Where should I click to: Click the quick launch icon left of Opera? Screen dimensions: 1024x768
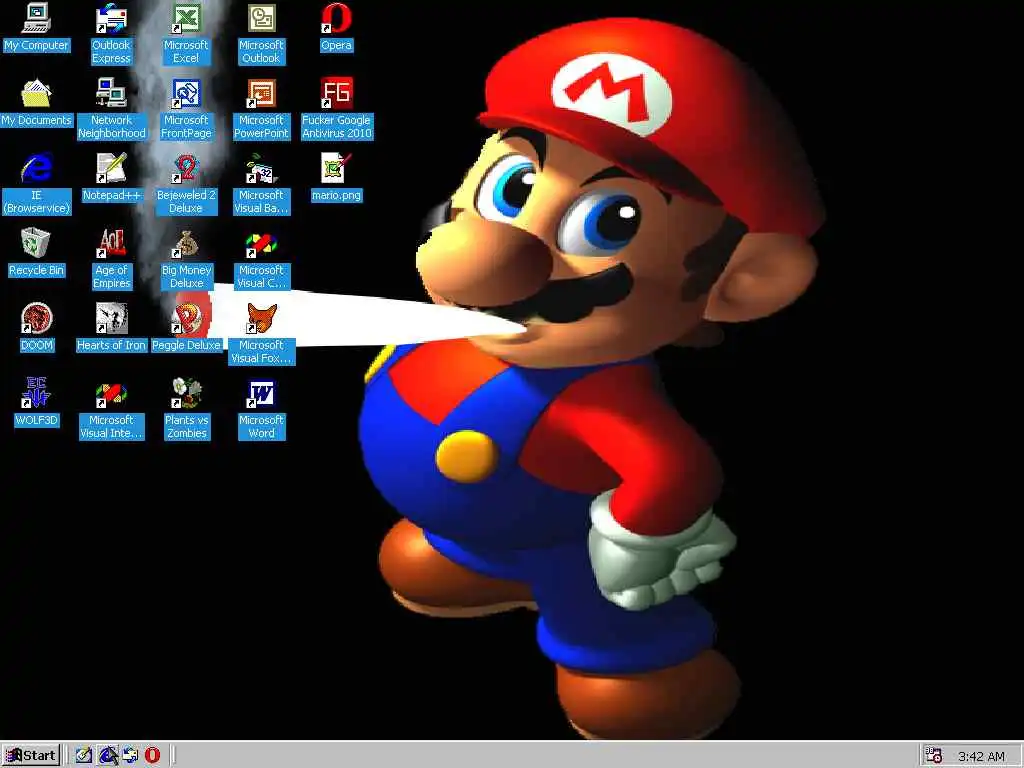tap(130, 755)
